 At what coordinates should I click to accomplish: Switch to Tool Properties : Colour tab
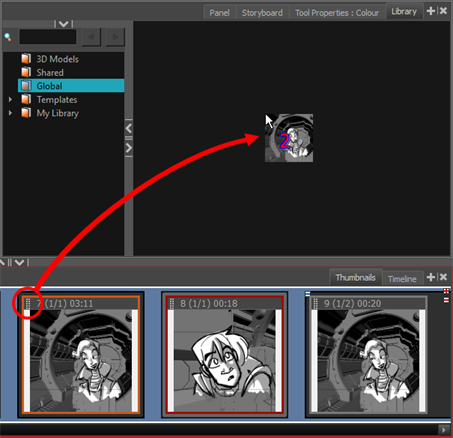pos(337,13)
